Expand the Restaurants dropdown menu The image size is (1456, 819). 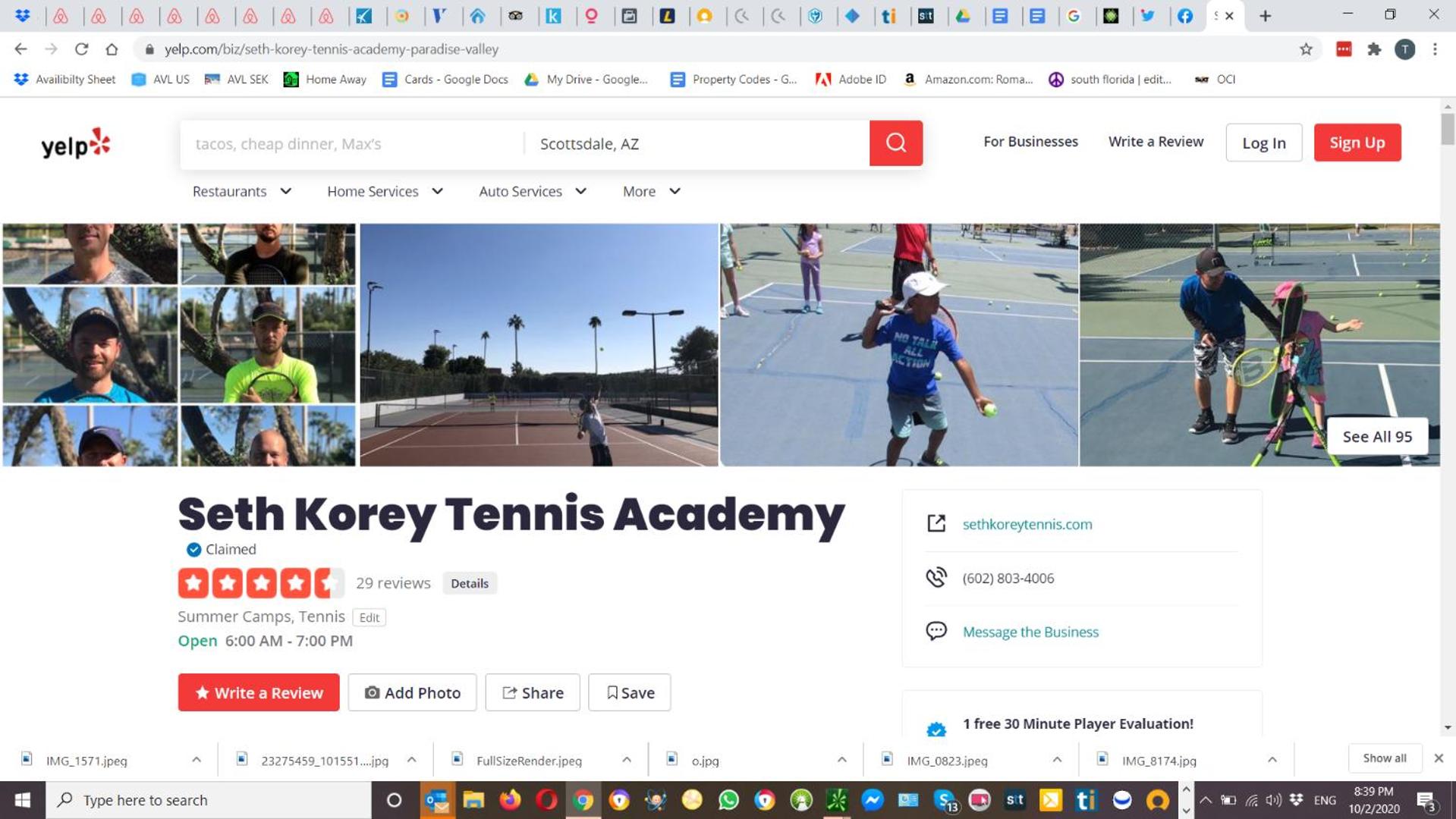241,191
